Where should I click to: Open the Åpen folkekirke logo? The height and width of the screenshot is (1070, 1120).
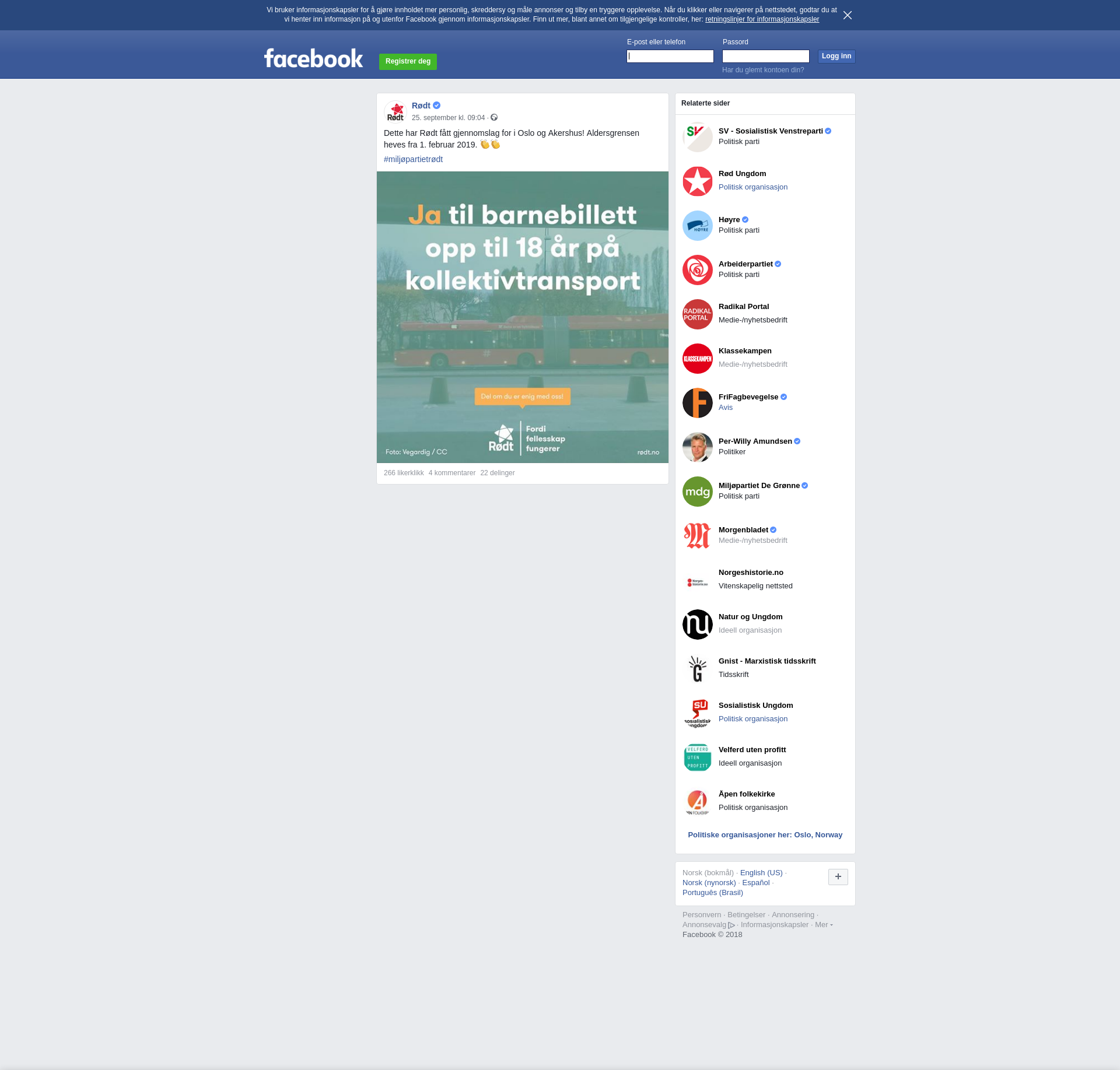point(698,802)
